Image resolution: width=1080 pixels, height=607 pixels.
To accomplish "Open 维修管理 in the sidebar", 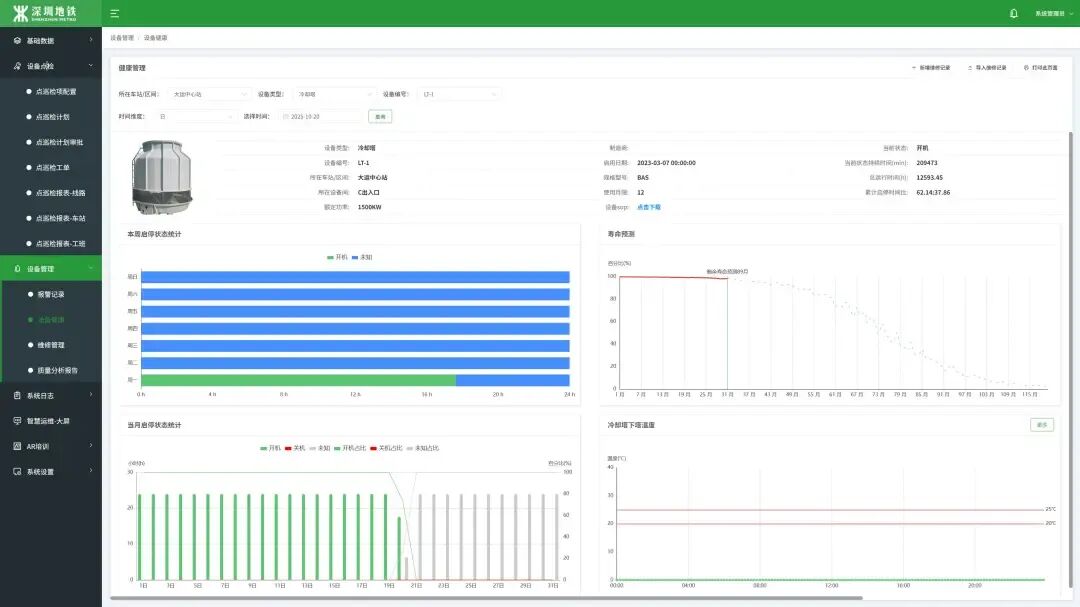I will pyautogui.click(x=51, y=345).
